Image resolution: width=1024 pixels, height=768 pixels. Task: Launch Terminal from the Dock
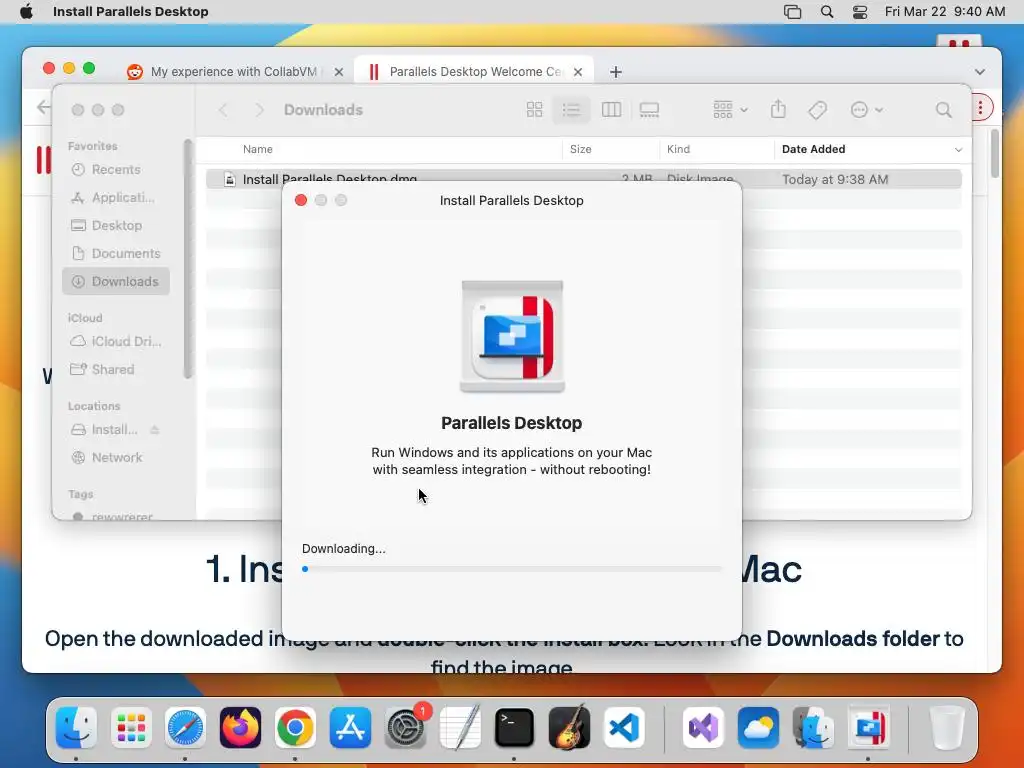[x=515, y=728]
